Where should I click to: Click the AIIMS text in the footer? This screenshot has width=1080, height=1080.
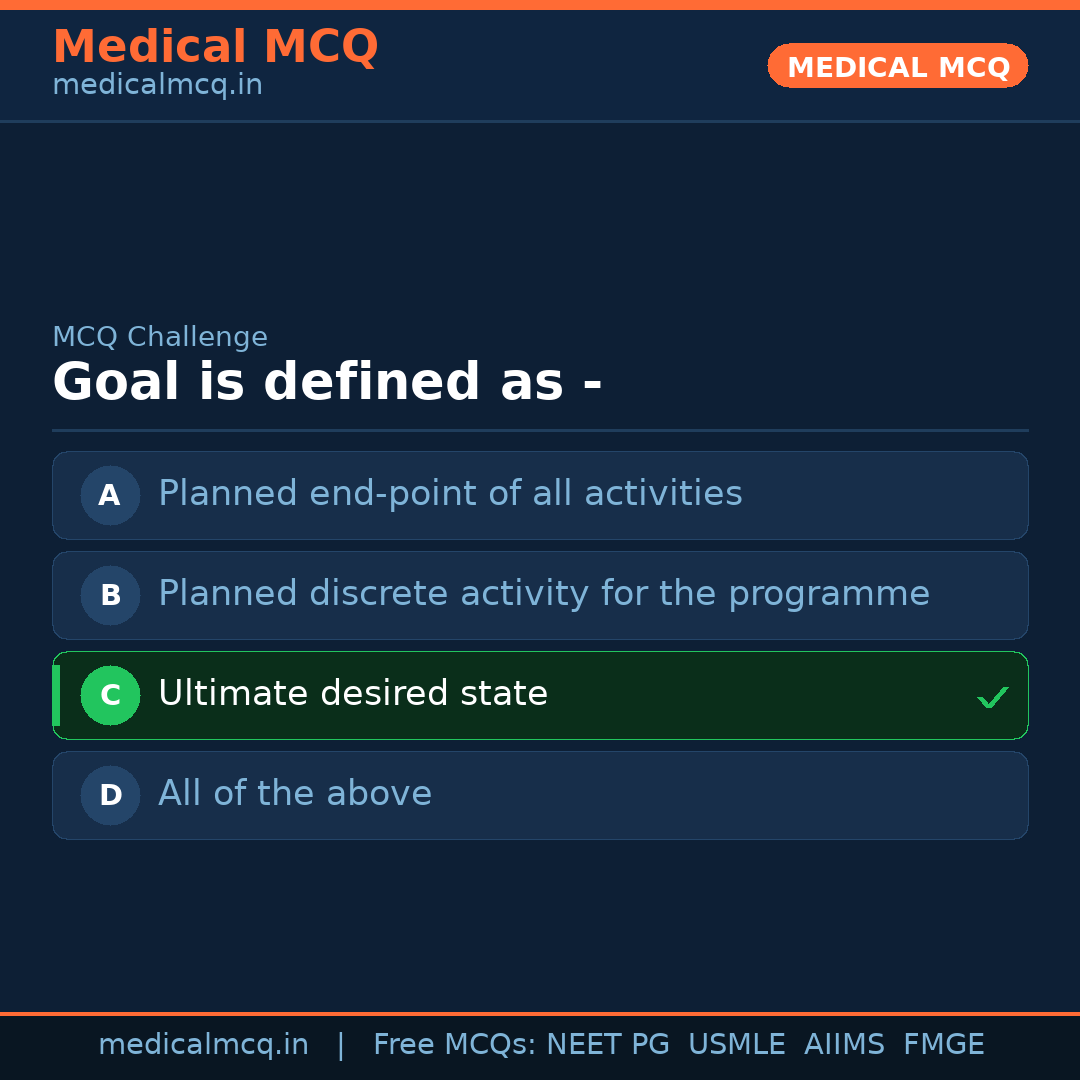pos(845,1044)
